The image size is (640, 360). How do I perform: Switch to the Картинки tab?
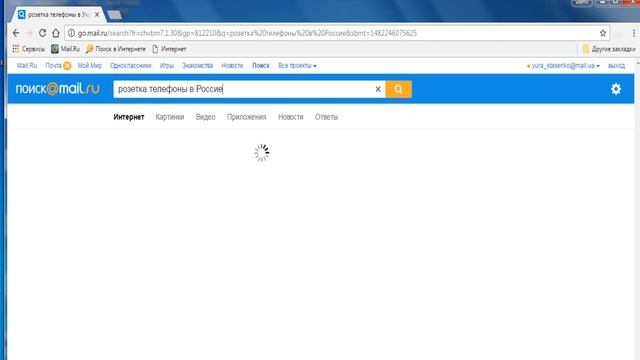point(170,117)
